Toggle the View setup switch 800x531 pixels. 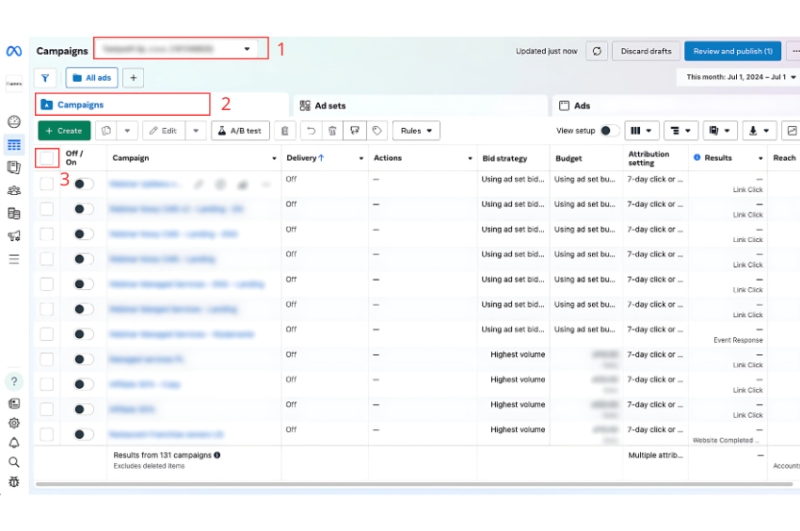[x=609, y=131]
